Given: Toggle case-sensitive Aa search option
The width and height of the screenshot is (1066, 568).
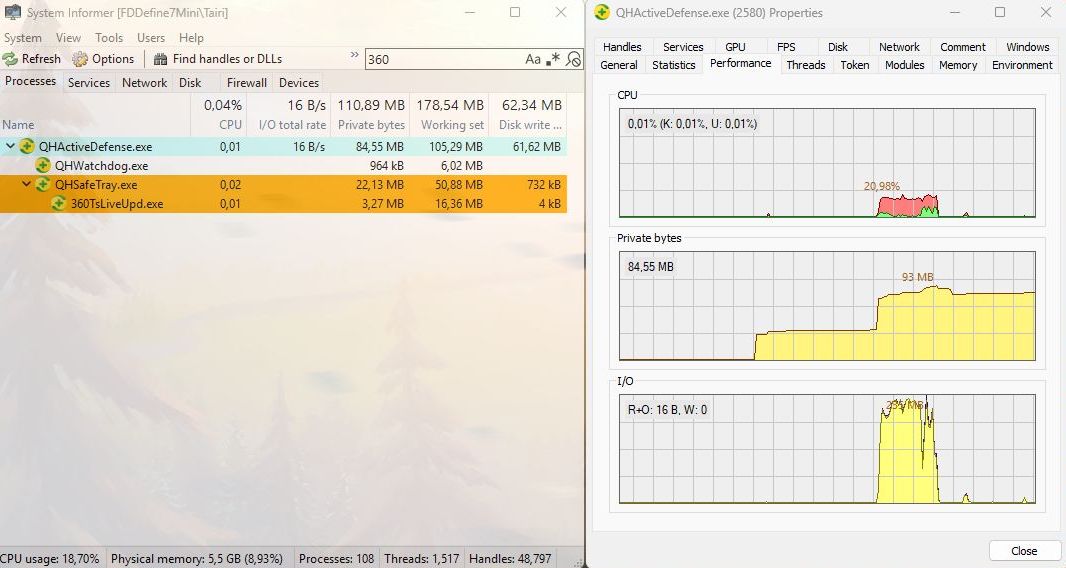Looking at the screenshot, I should click(533, 59).
